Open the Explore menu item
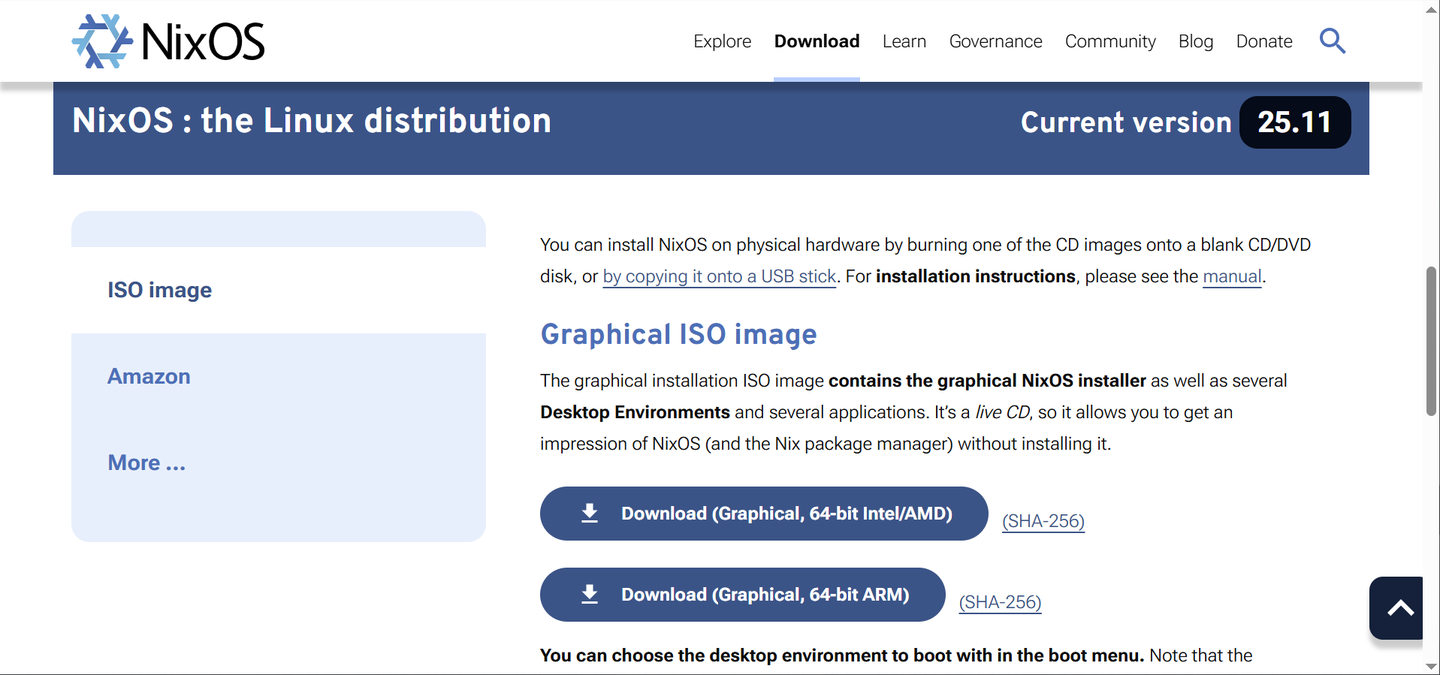 pyautogui.click(x=722, y=41)
